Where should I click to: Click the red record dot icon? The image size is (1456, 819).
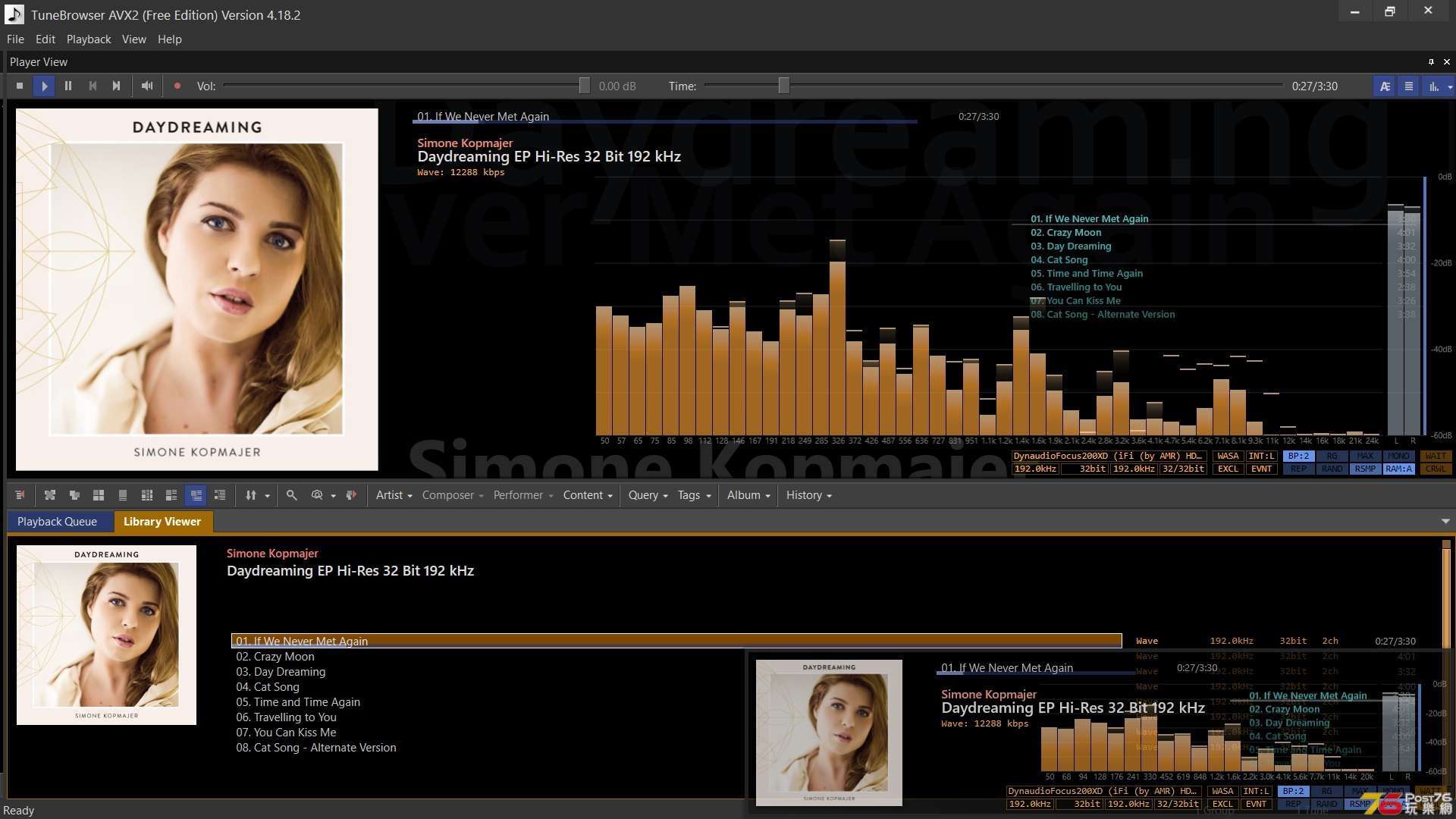pyautogui.click(x=177, y=86)
